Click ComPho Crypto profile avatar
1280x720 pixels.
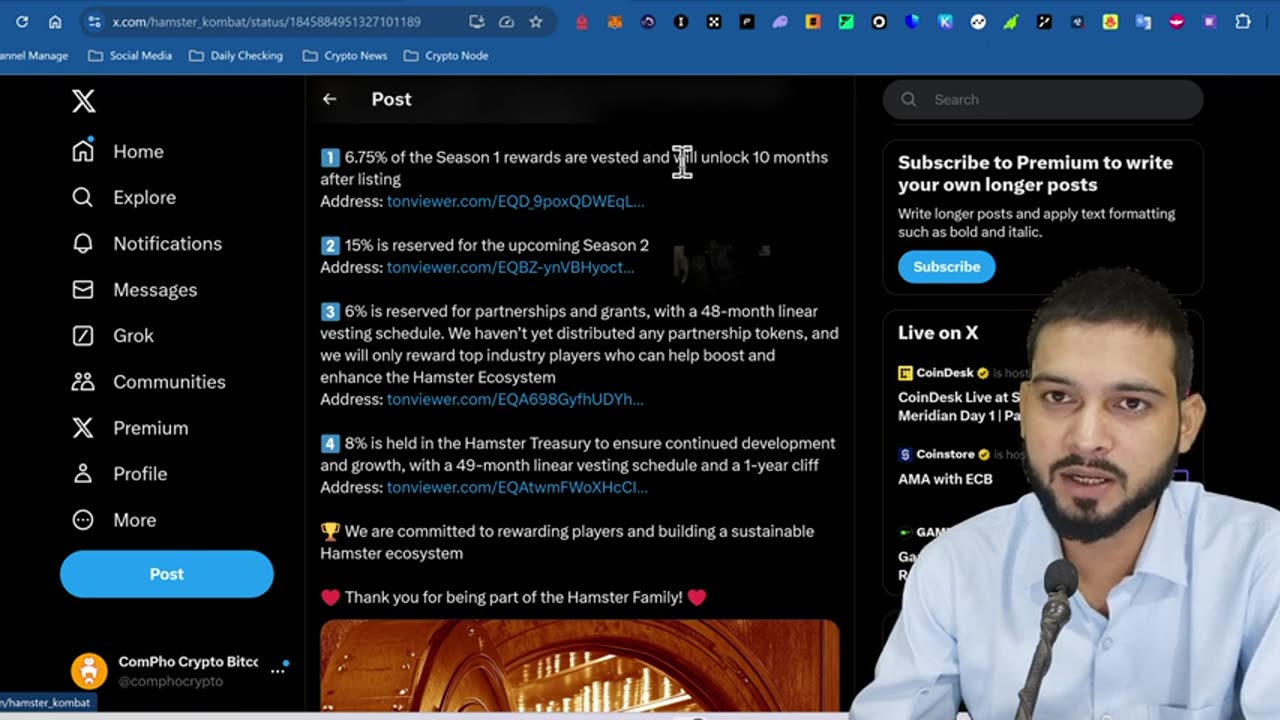pyautogui.click(x=89, y=671)
